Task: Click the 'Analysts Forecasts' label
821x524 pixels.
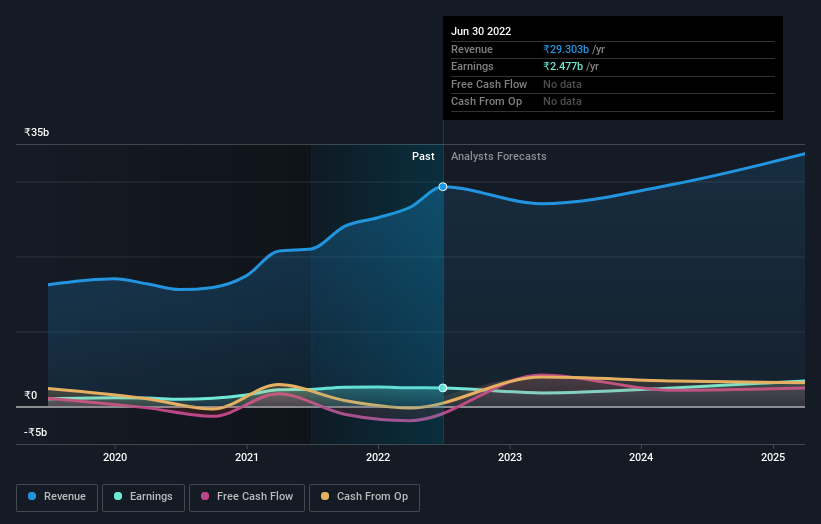Action: [x=498, y=157]
